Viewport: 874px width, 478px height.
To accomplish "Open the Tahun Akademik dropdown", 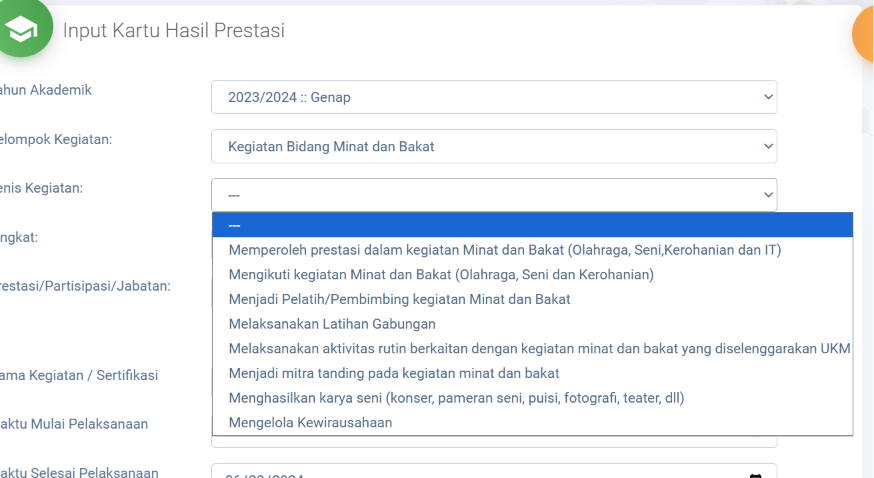I will click(x=494, y=97).
